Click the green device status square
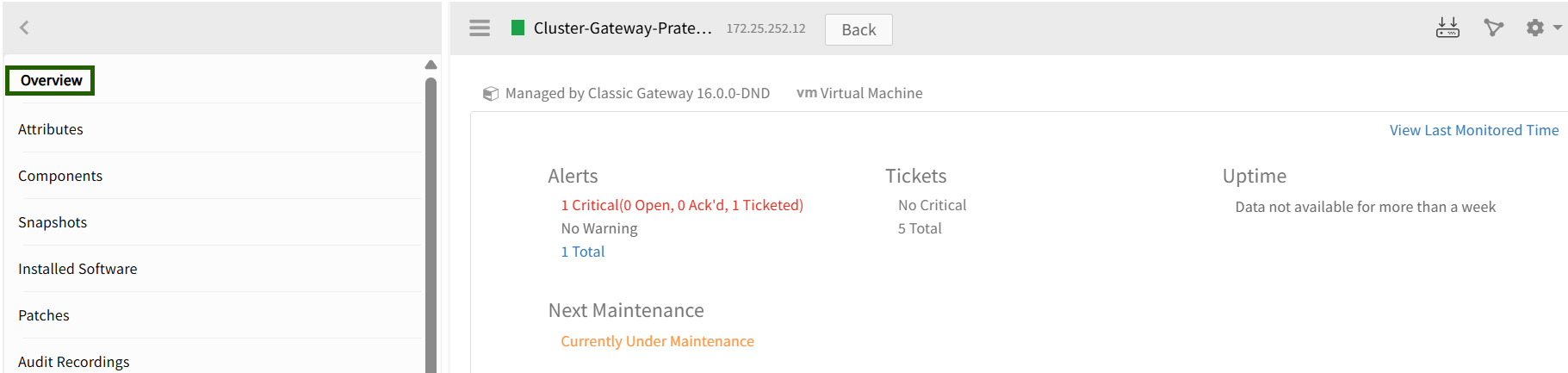The height and width of the screenshot is (373, 1568). pos(518,28)
